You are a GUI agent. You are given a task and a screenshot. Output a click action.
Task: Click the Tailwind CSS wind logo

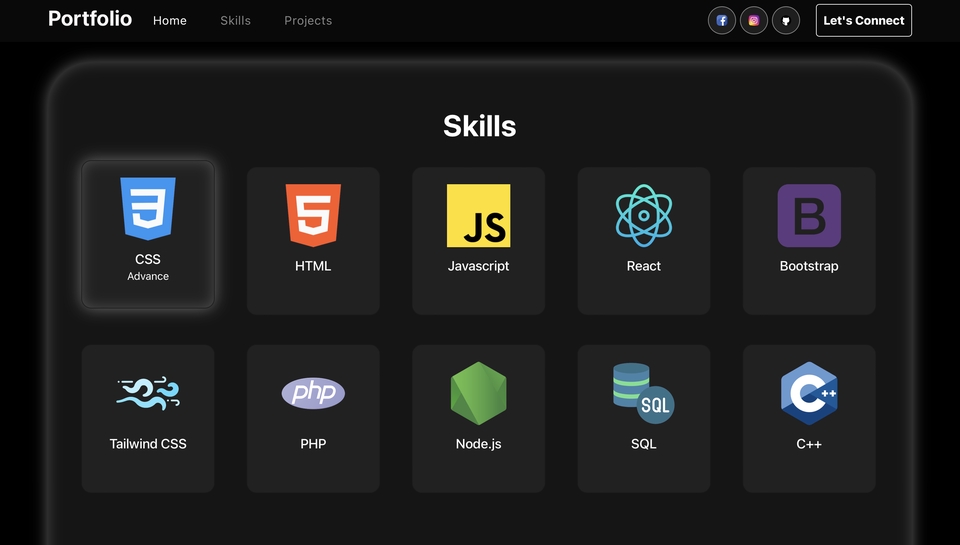click(148, 393)
